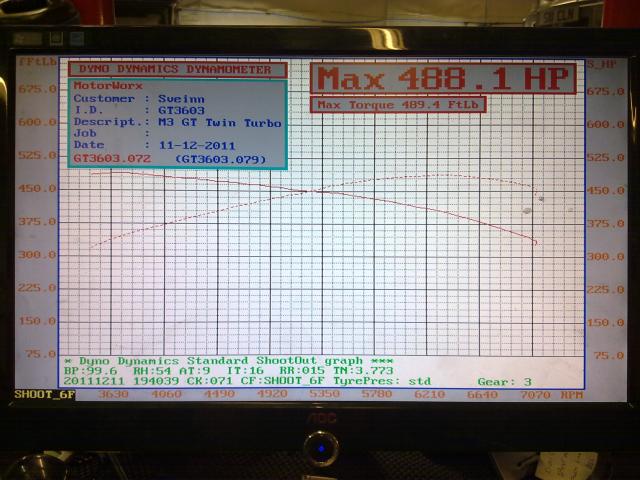This screenshot has width=640, height=480.
Task: Click the 5350 RPM axis label
Action: tap(324, 395)
